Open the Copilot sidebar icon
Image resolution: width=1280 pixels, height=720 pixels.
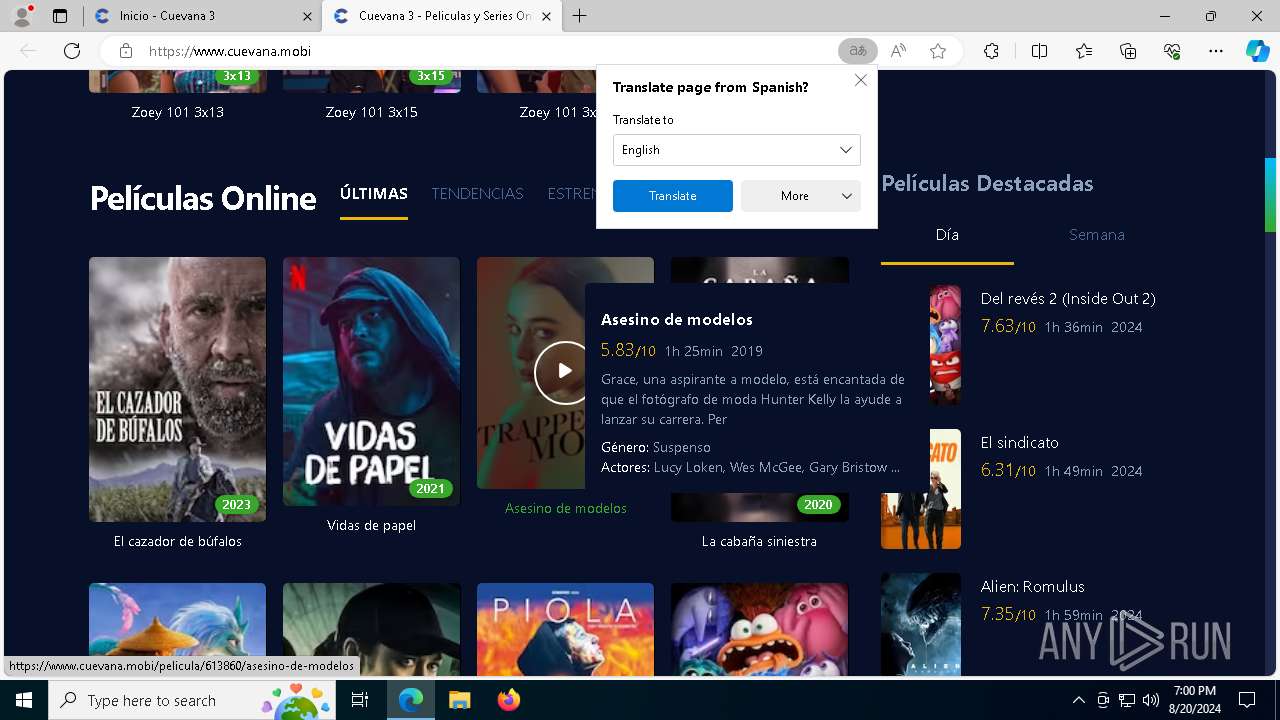pyautogui.click(x=1257, y=51)
